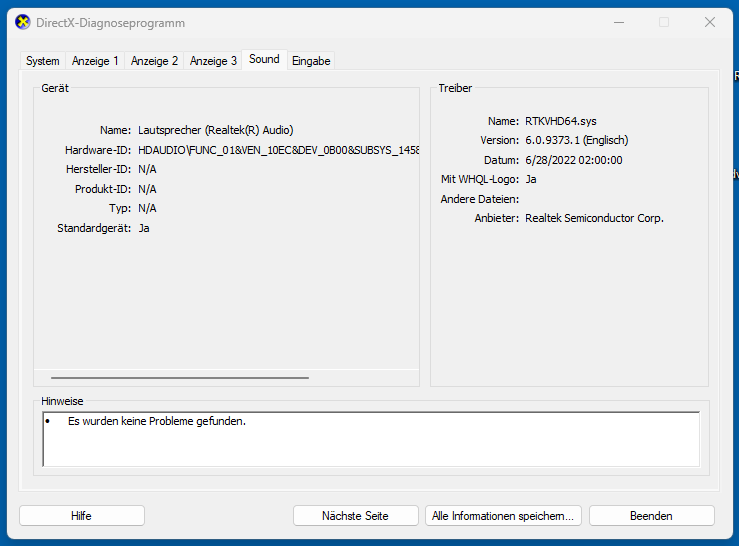Click the Mit WHQL-Logo value Ja
The image size is (739, 546).
point(531,179)
